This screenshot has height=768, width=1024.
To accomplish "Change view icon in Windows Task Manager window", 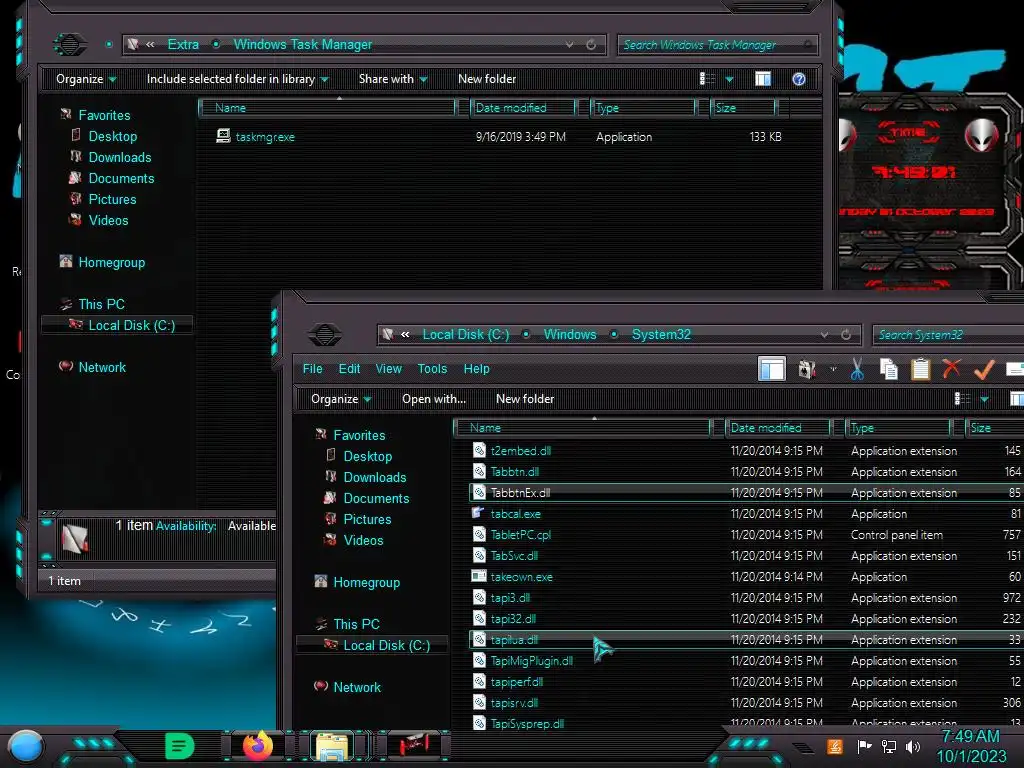I will point(707,79).
